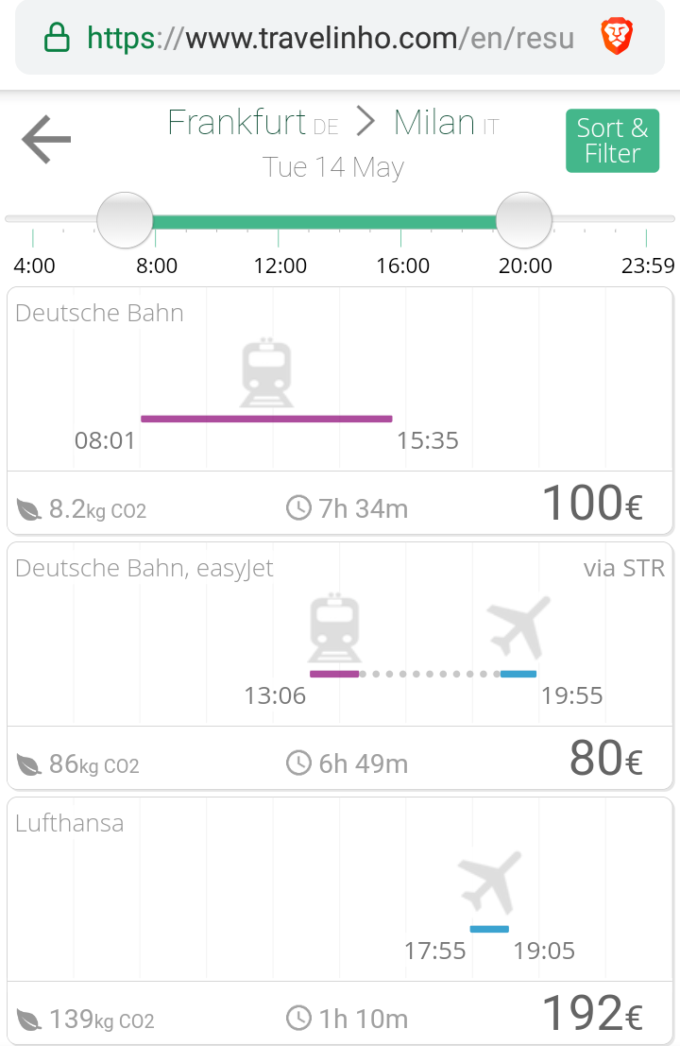Click the travelinho.com address bar URL
The image size is (680, 1046).
330,38
